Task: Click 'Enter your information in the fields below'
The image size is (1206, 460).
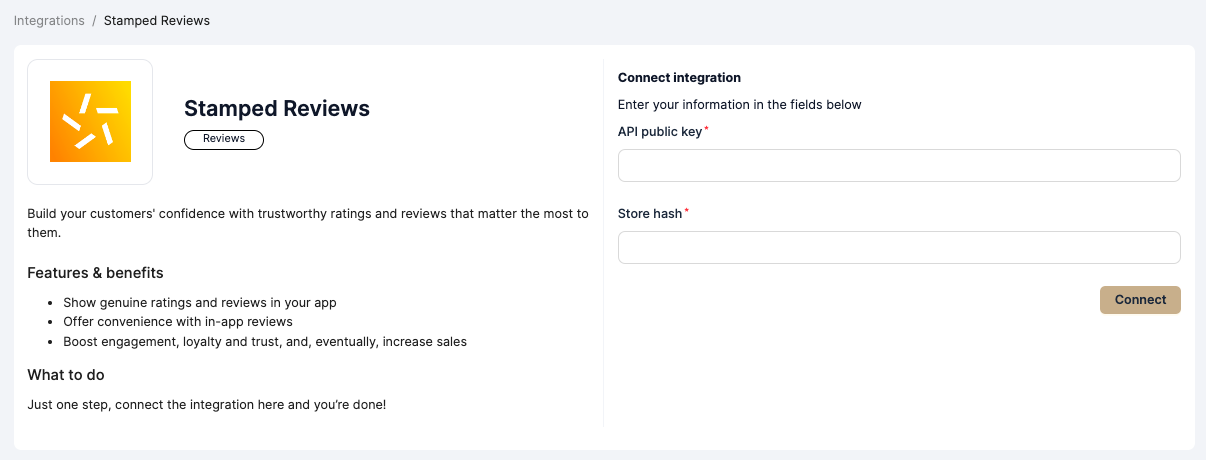Action: pyautogui.click(x=739, y=105)
